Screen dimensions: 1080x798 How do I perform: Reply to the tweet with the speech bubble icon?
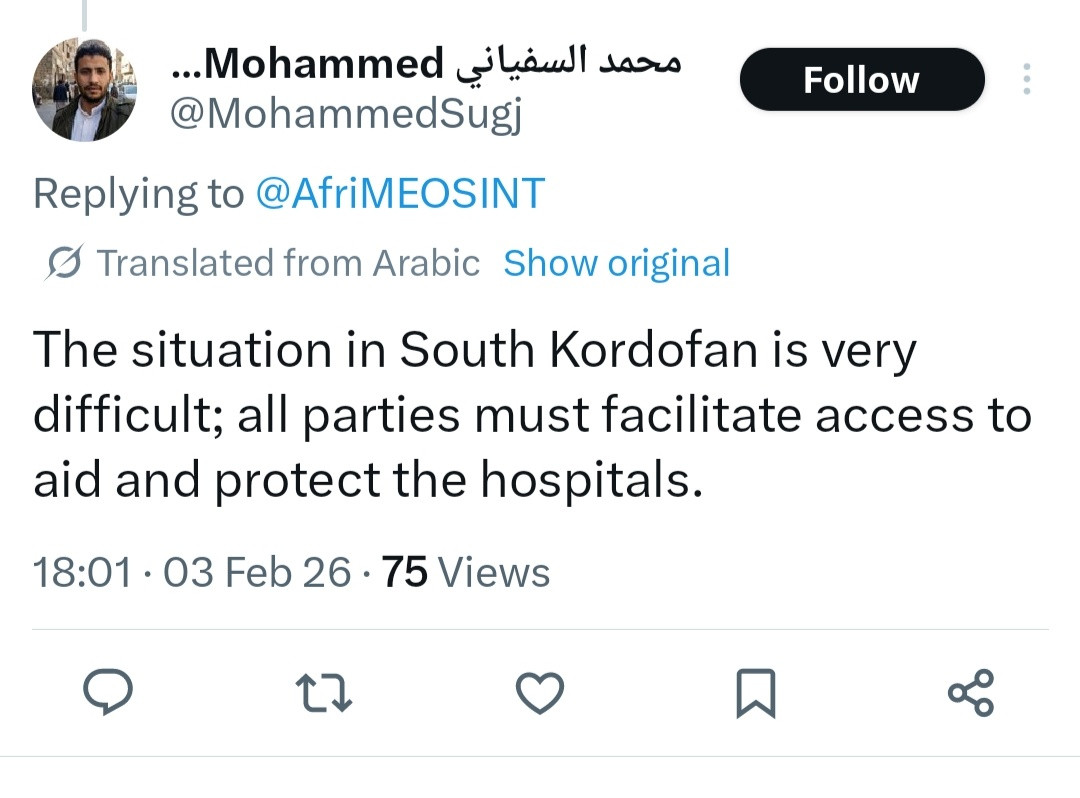coord(108,692)
